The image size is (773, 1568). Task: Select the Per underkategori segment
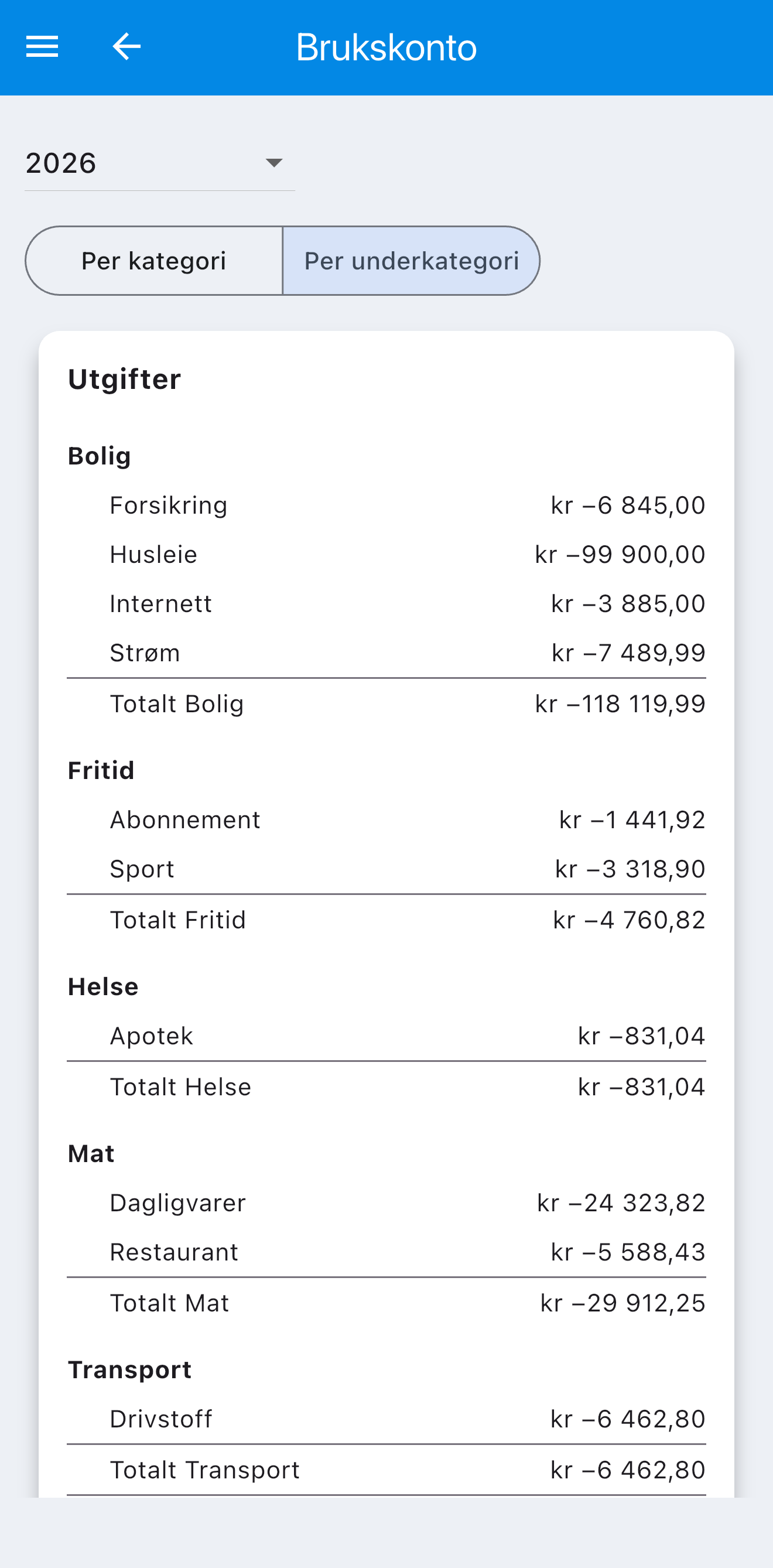point(412,261)
